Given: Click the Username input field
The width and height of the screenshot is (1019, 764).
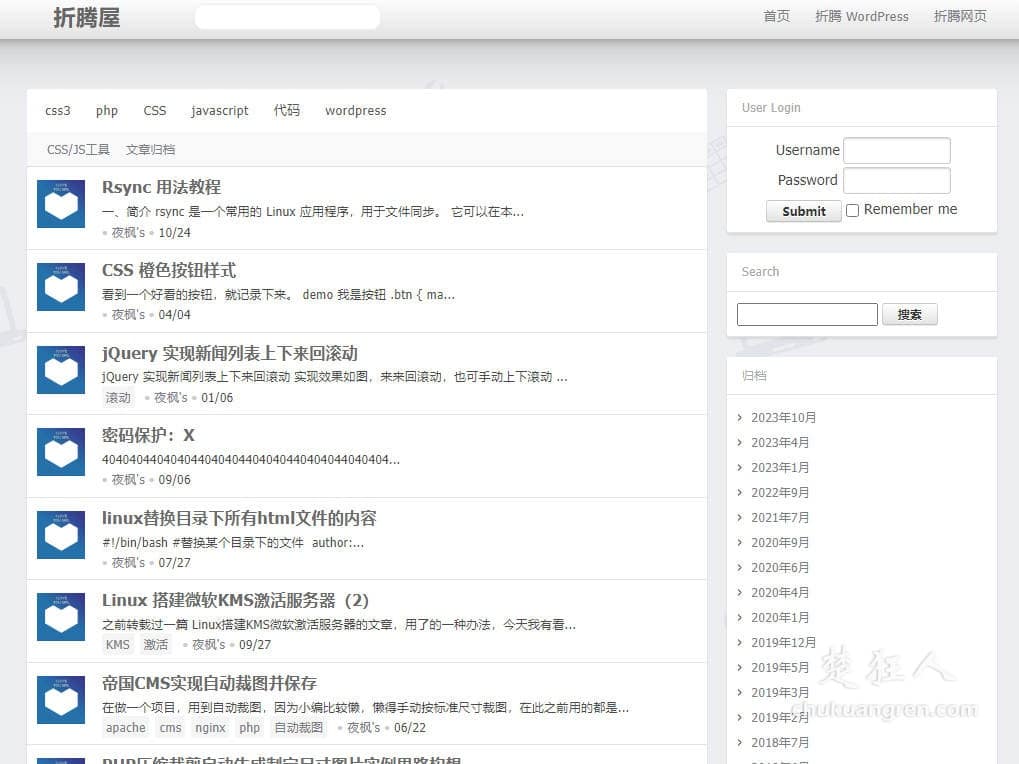Looking at the screenshot, I should (x=896, y=150).
